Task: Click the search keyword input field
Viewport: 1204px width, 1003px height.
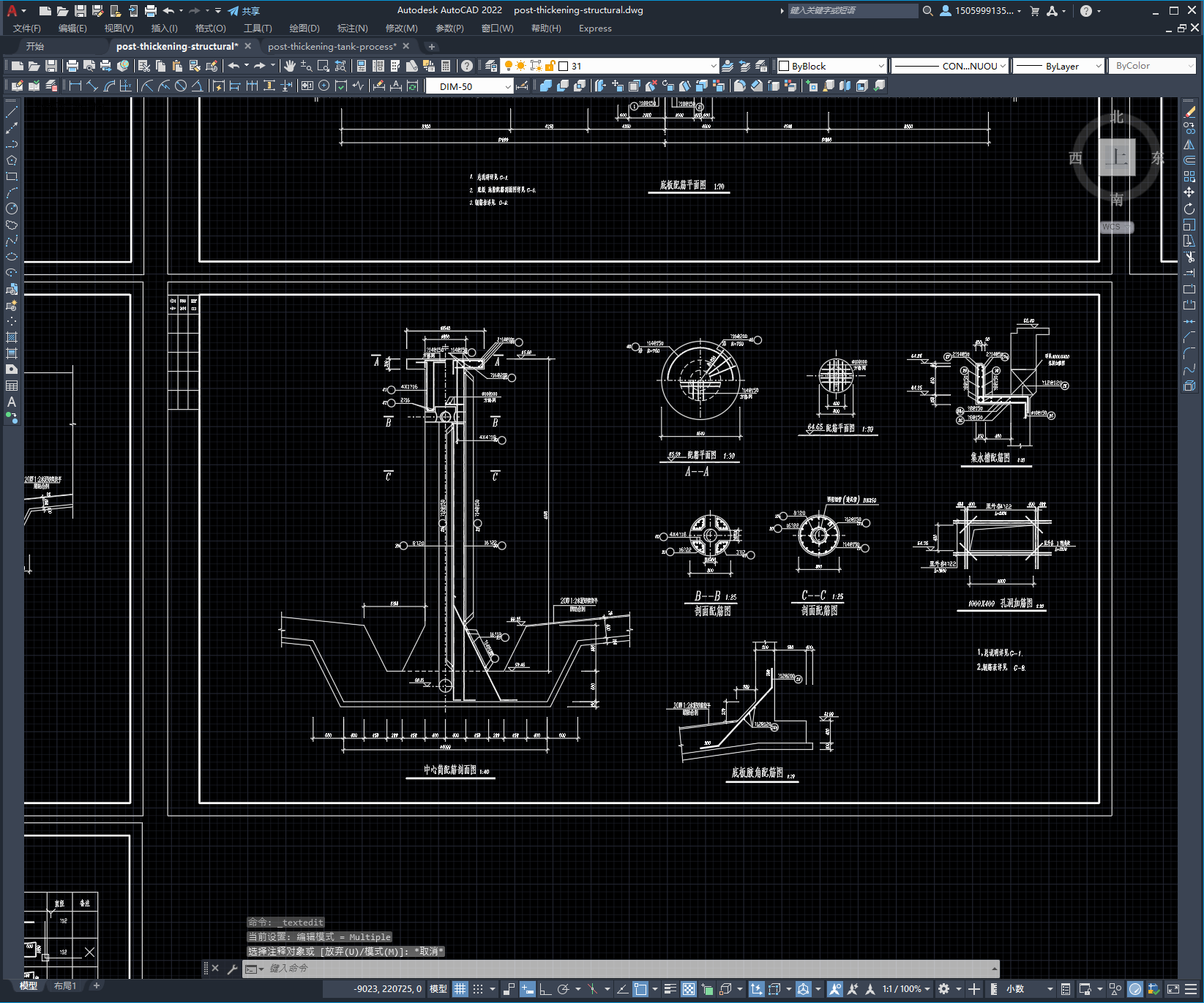Action: point(853,11)
